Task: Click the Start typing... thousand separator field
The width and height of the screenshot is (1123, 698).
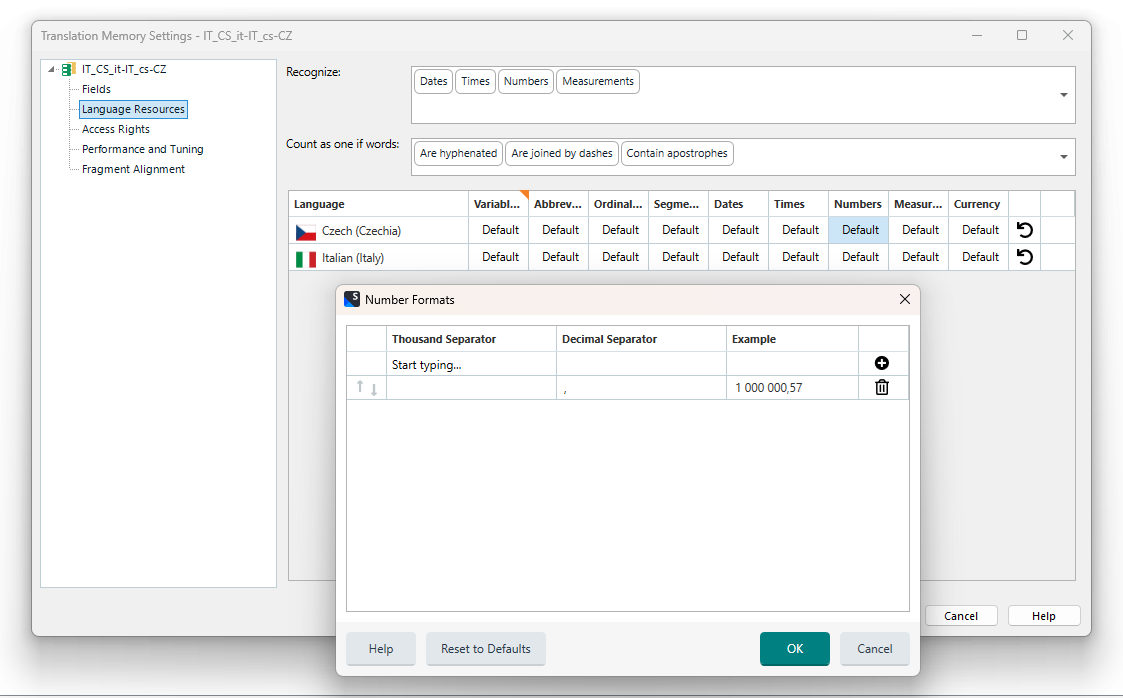Action: pos(471,364)
